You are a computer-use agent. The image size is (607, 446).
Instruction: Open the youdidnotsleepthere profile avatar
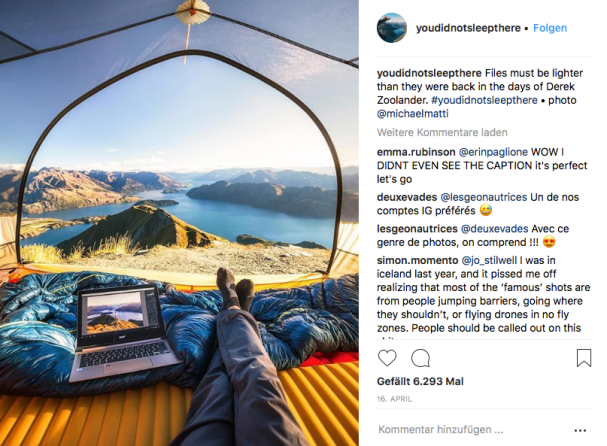click(x=392, y=28)
